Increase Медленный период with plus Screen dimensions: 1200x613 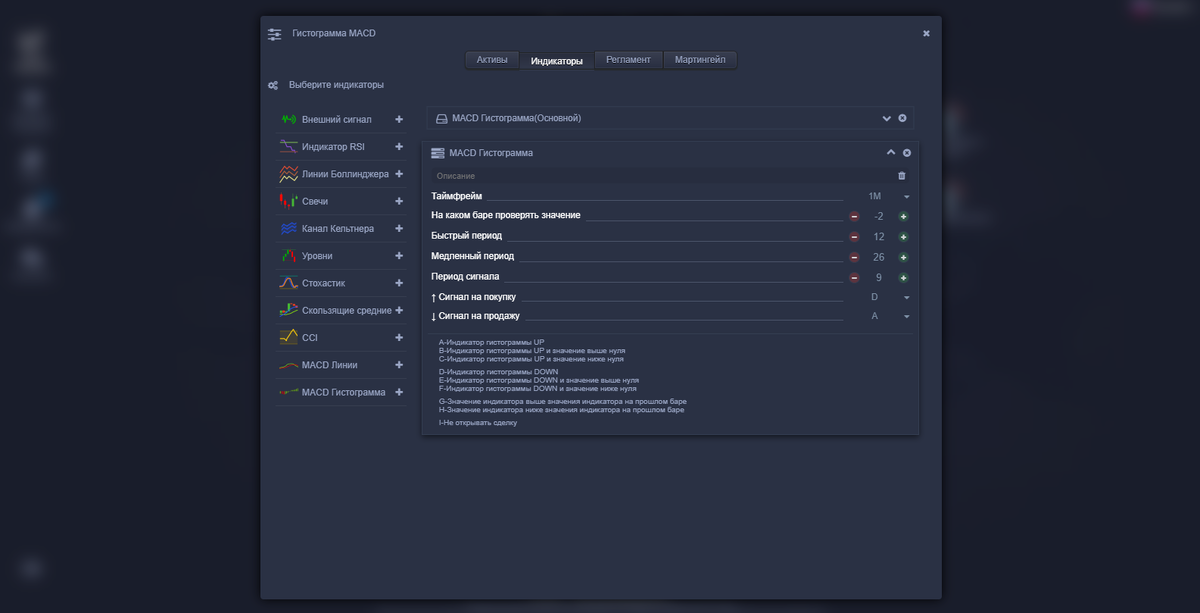(x=903, y=257)
